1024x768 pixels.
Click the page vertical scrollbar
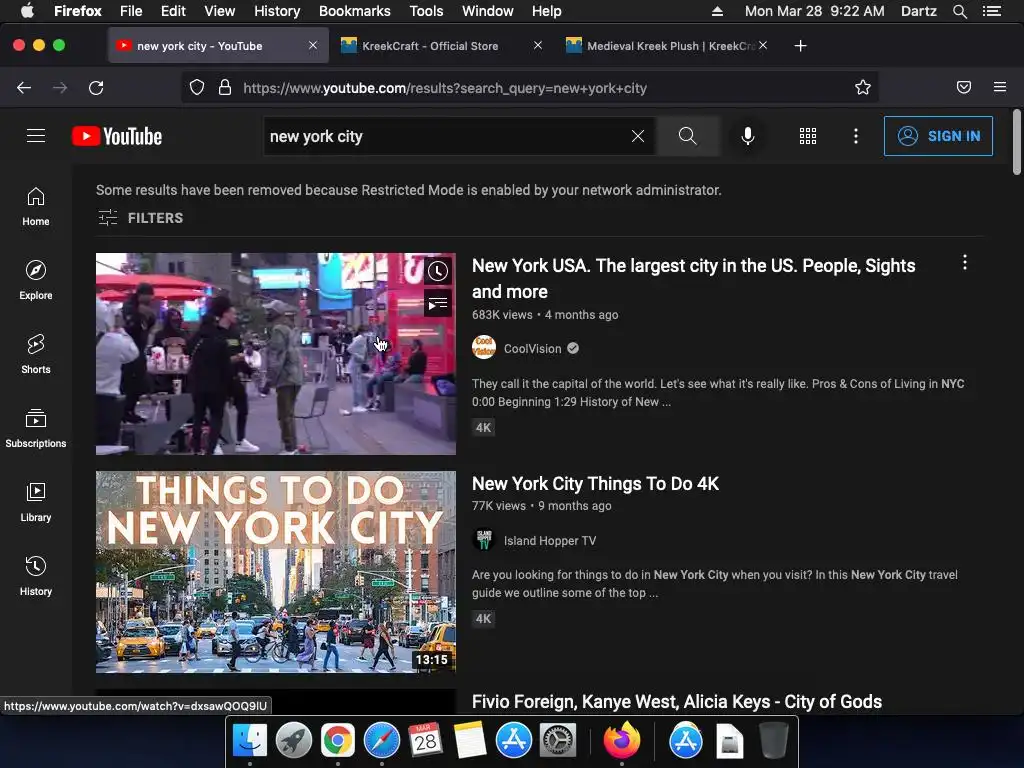point(1016,142)
